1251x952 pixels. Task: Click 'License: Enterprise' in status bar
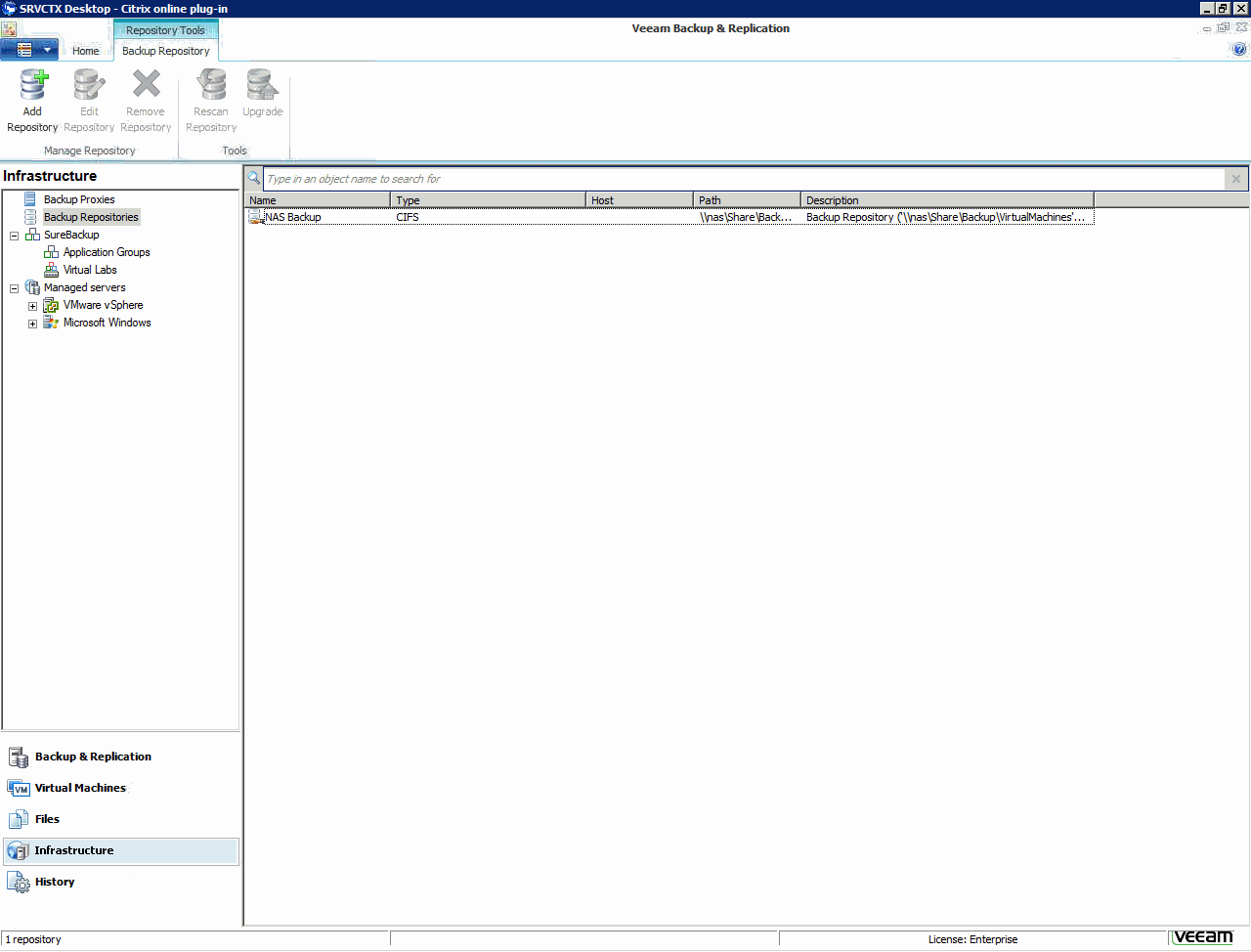972,939
